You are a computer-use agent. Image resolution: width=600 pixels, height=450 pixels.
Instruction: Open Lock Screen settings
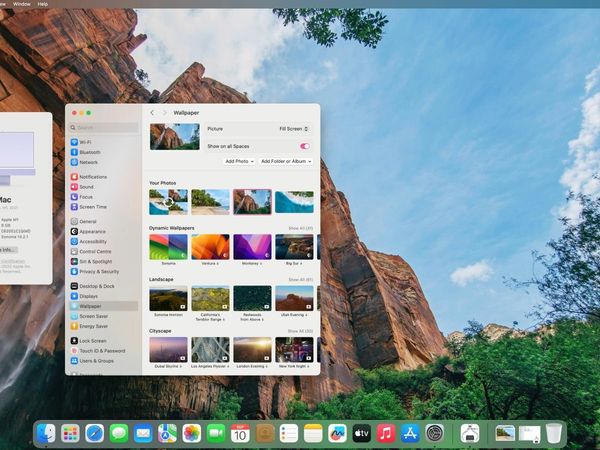pos(88,341)
